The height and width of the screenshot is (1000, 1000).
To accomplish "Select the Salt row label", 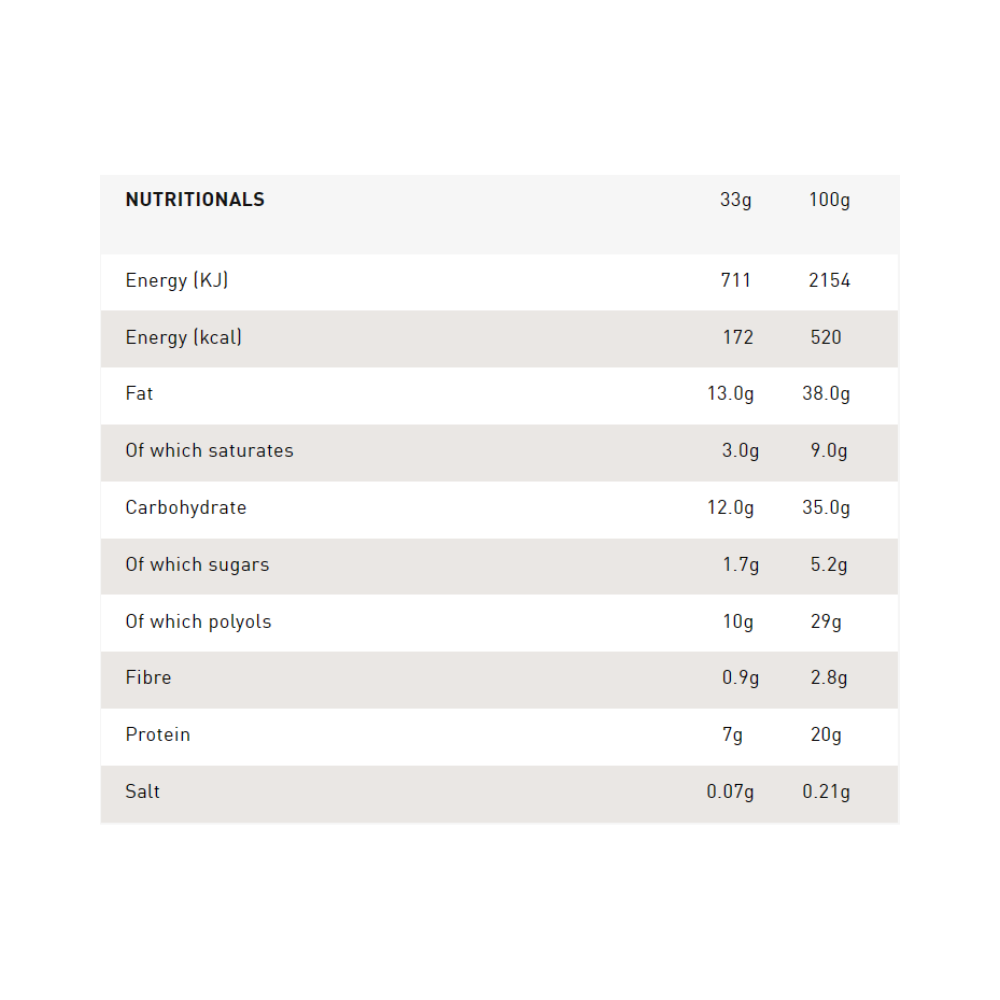I will tap(143, 792).
